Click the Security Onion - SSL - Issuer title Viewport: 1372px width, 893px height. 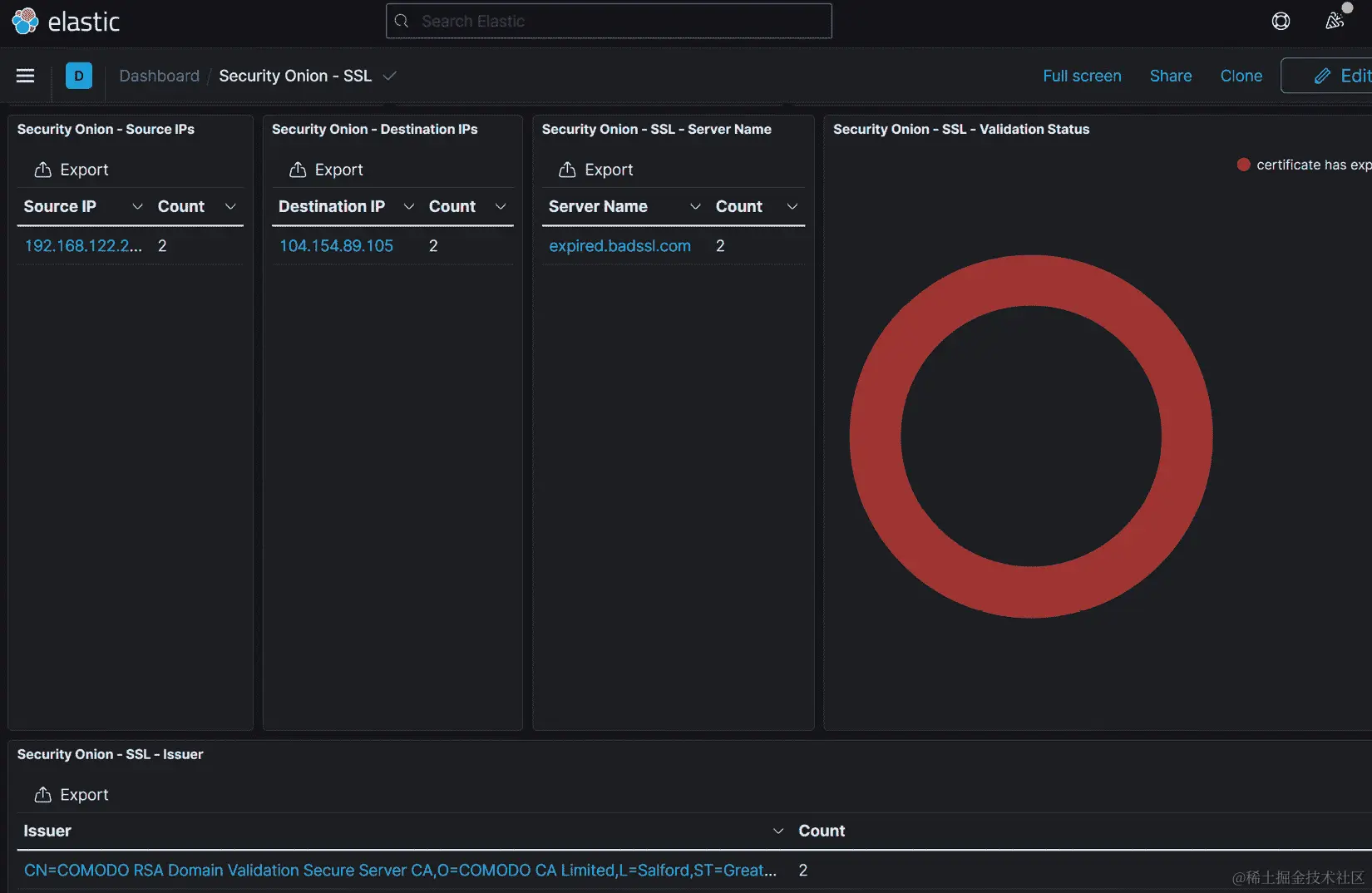111,754
